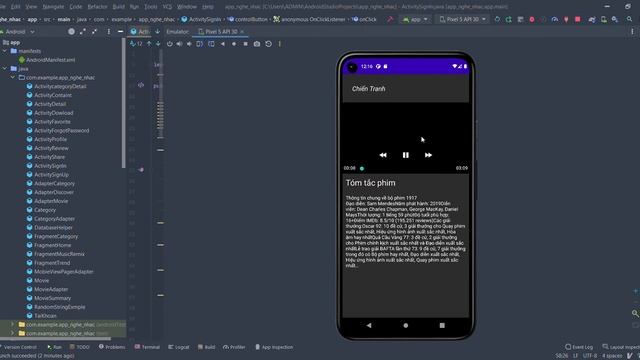Open the Pixel 5 API 30 device dropdown
The image size is (640, 360).
(x=463, y=19)
